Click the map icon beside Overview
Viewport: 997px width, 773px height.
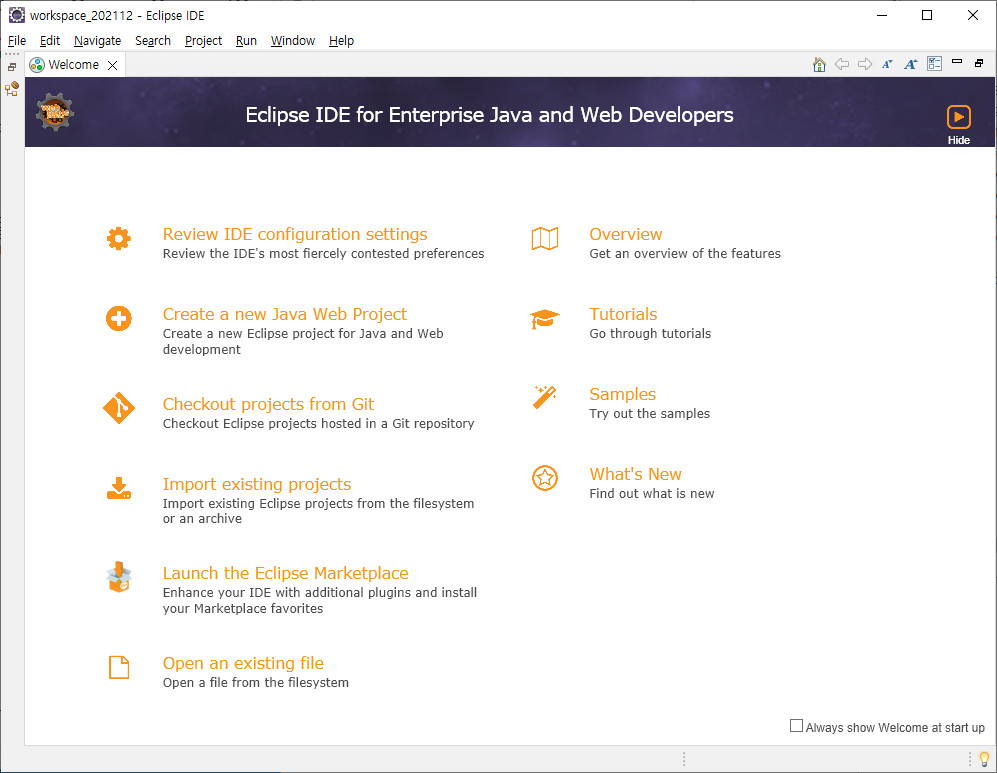545,238
